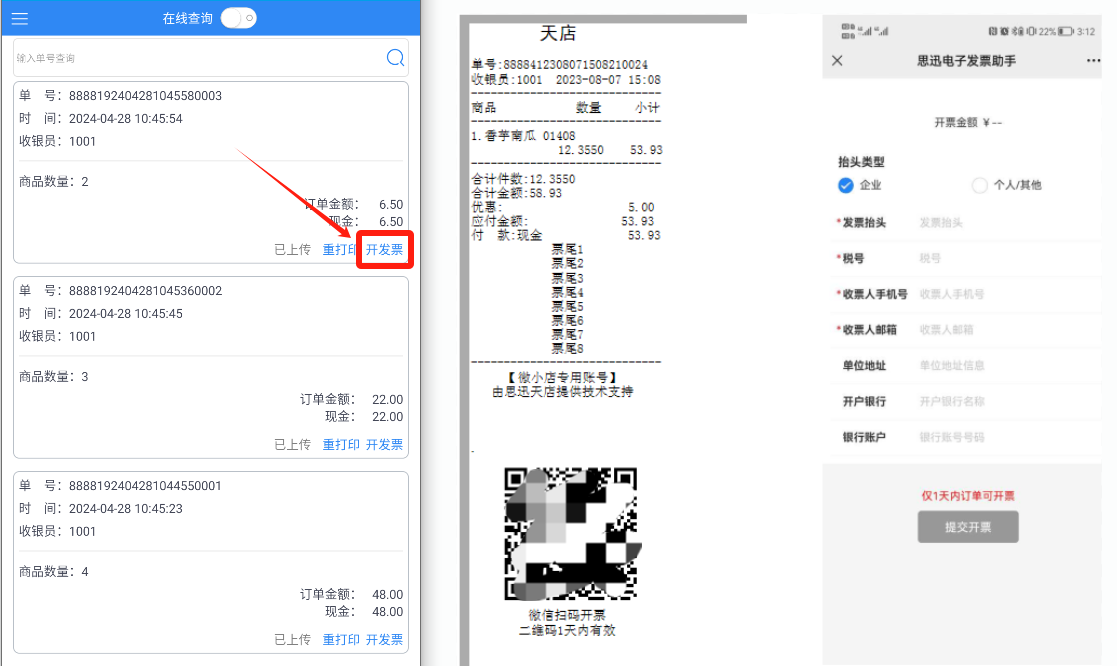Click receipt number 888841230807150821​0024
Screen dimensions: 1117x666
(576, 65)
